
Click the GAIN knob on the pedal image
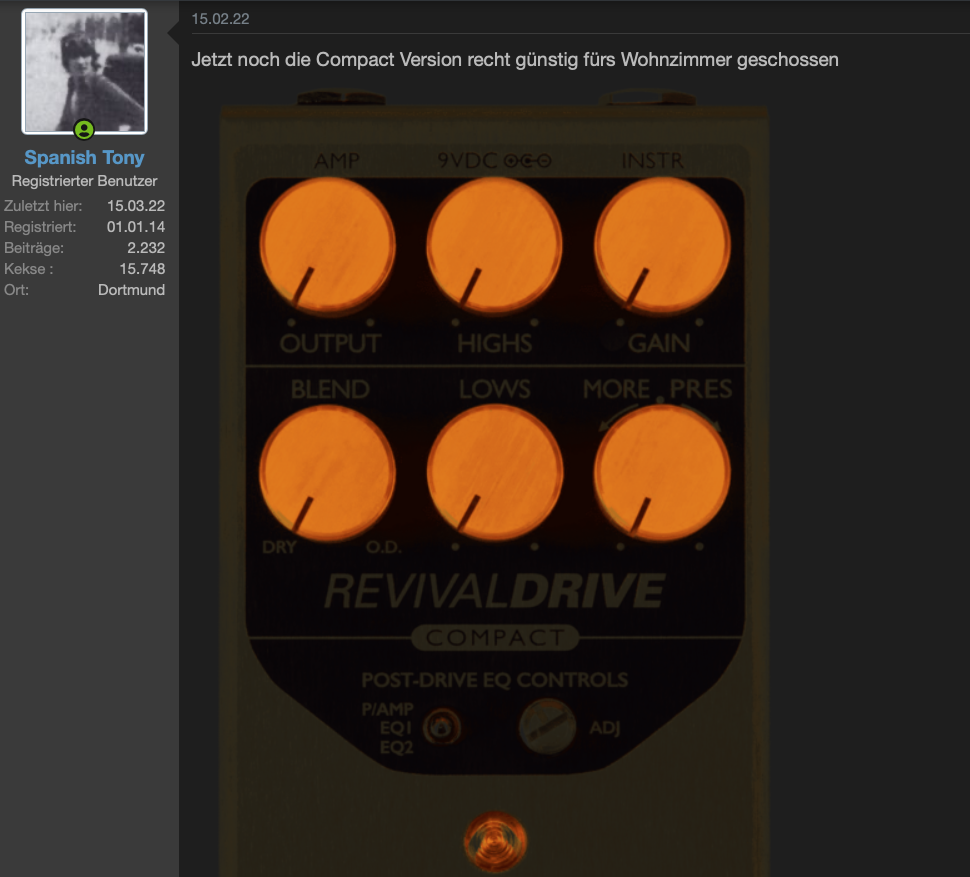click(662, 244)
